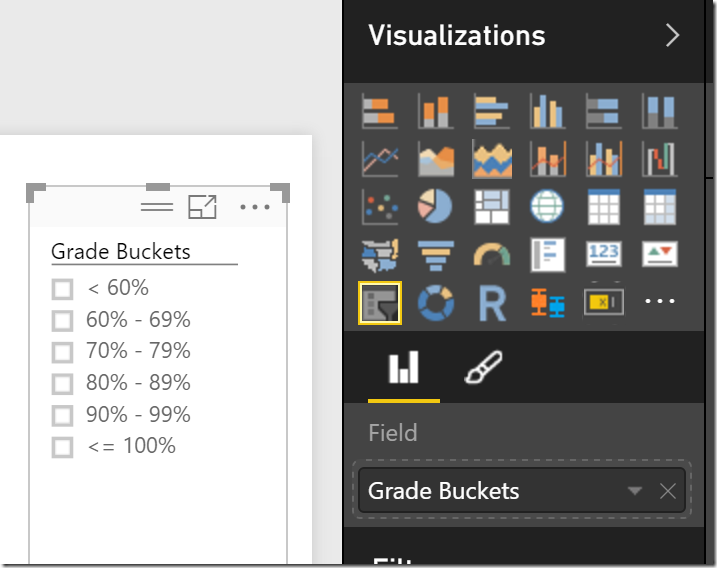Choose the globe map visualization
The height and width of the screenshot is (568, 717).
point(548,208)
